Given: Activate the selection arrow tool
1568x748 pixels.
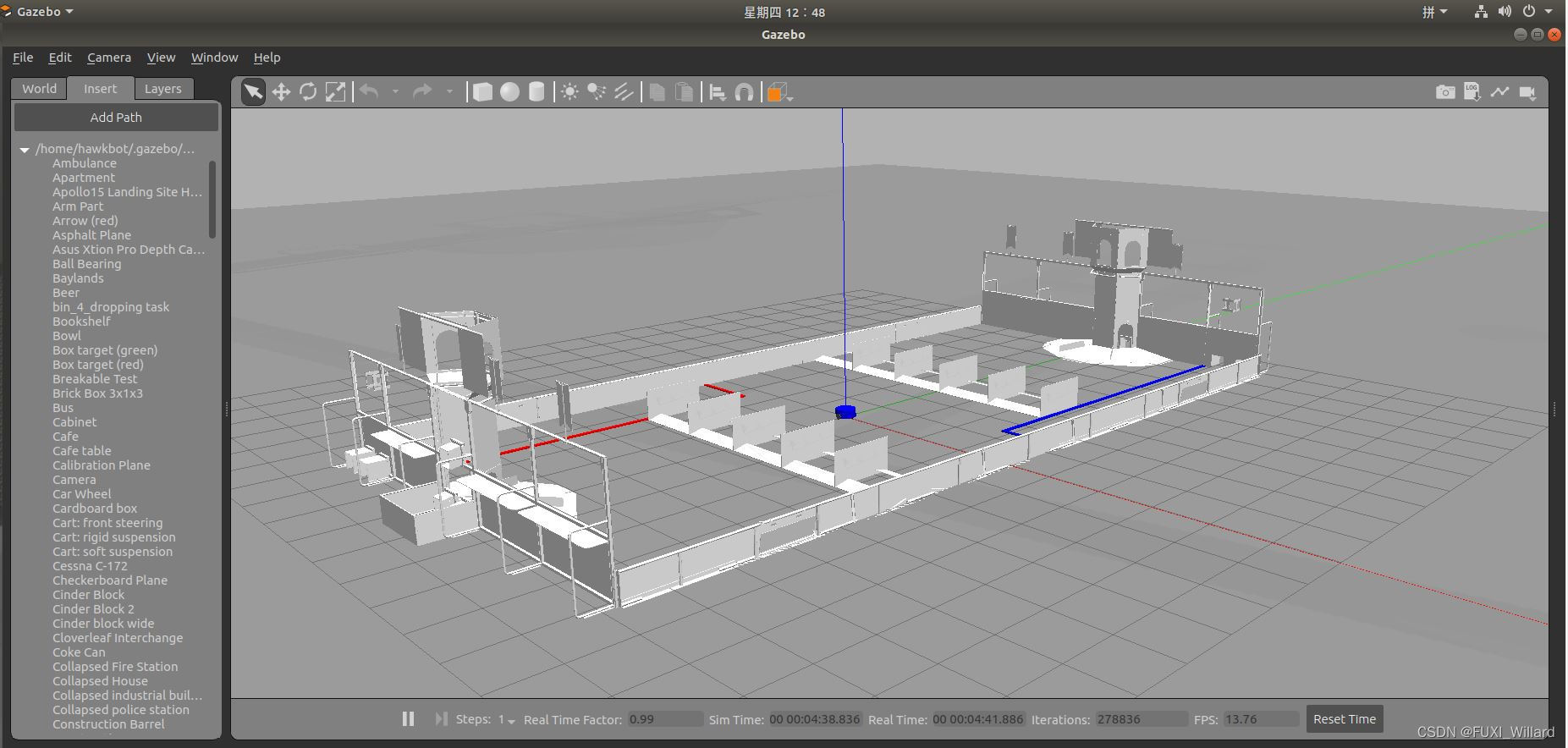Looking at the screenshot, I should click(253, 92).
